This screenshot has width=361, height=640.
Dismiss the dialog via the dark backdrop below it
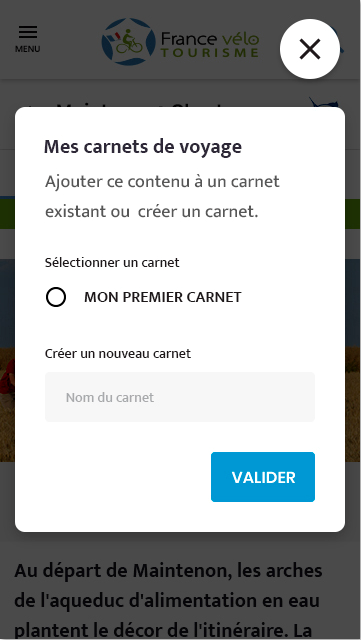(180, 546)
